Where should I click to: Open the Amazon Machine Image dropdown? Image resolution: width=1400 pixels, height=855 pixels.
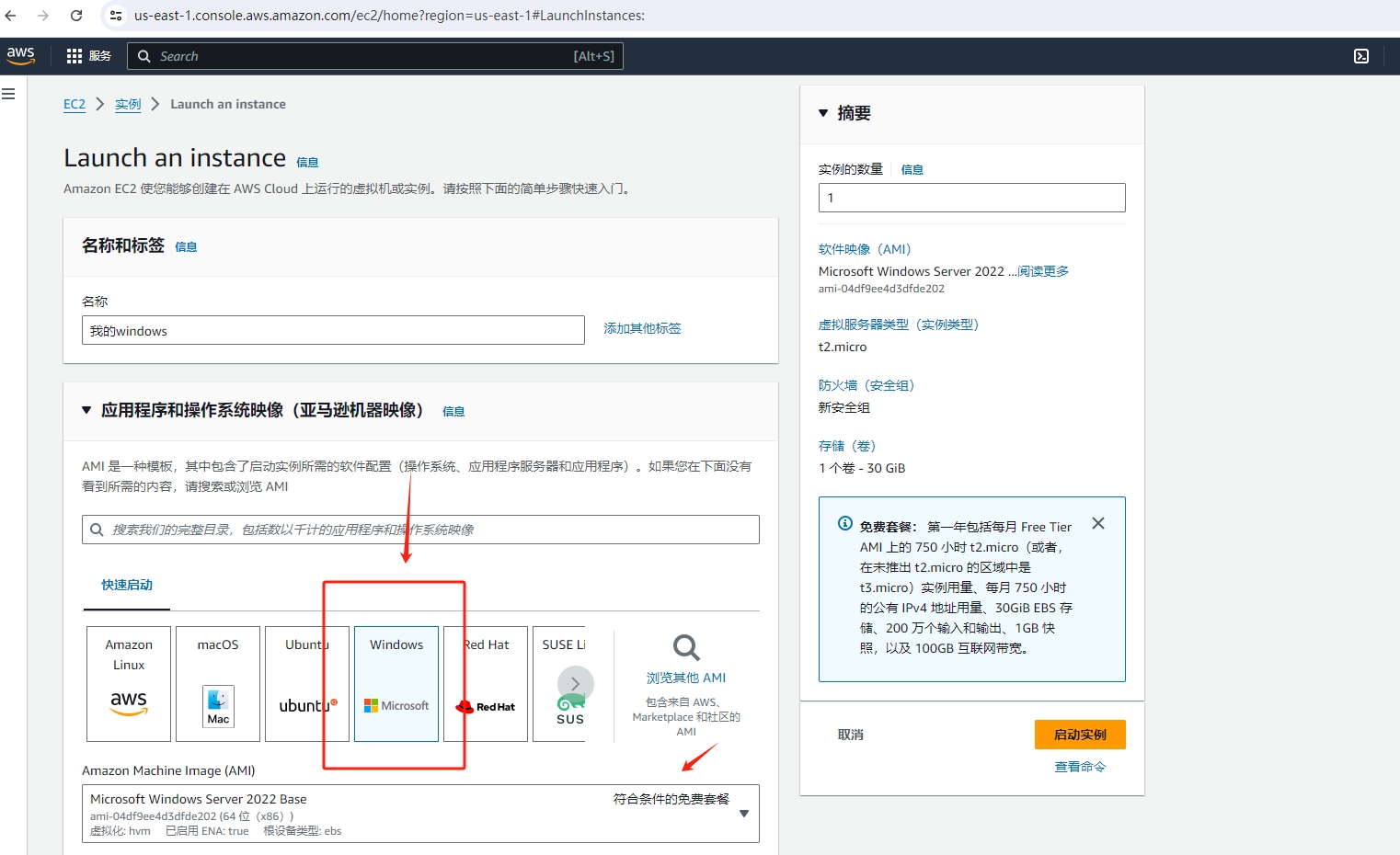(x=420, y=814)
